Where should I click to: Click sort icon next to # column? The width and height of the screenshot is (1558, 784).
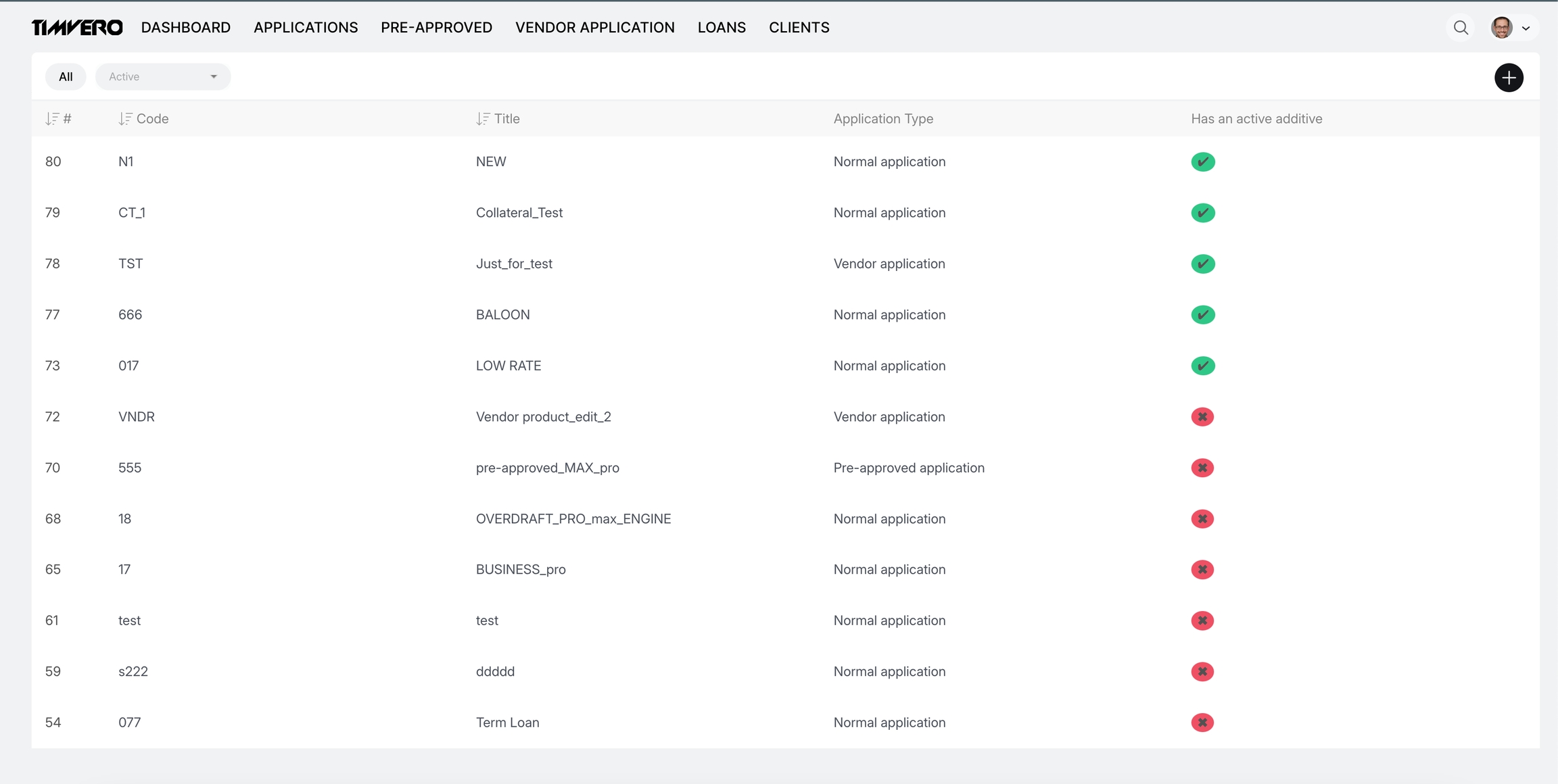point(52,119)
